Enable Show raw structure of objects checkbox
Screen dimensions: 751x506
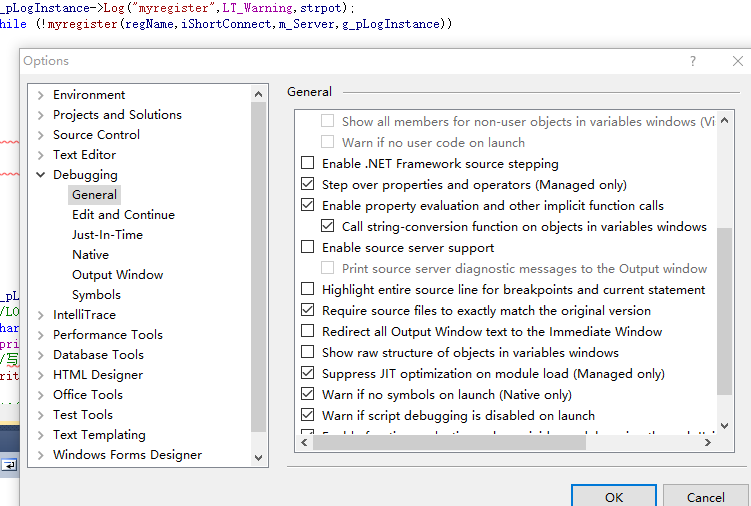coord(308,352)
